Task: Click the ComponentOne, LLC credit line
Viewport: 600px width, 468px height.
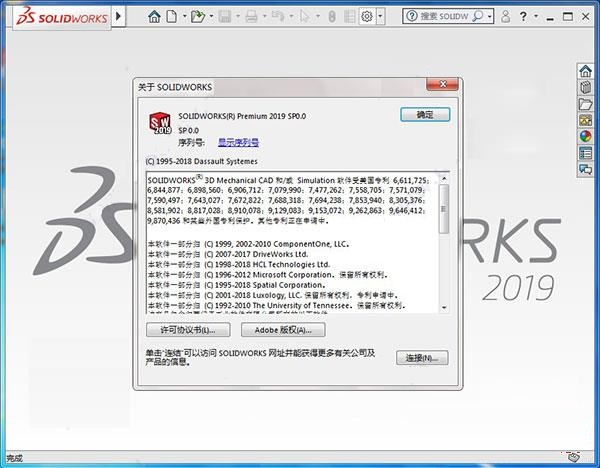Action: pyautogui.click(x=249, y=244)
